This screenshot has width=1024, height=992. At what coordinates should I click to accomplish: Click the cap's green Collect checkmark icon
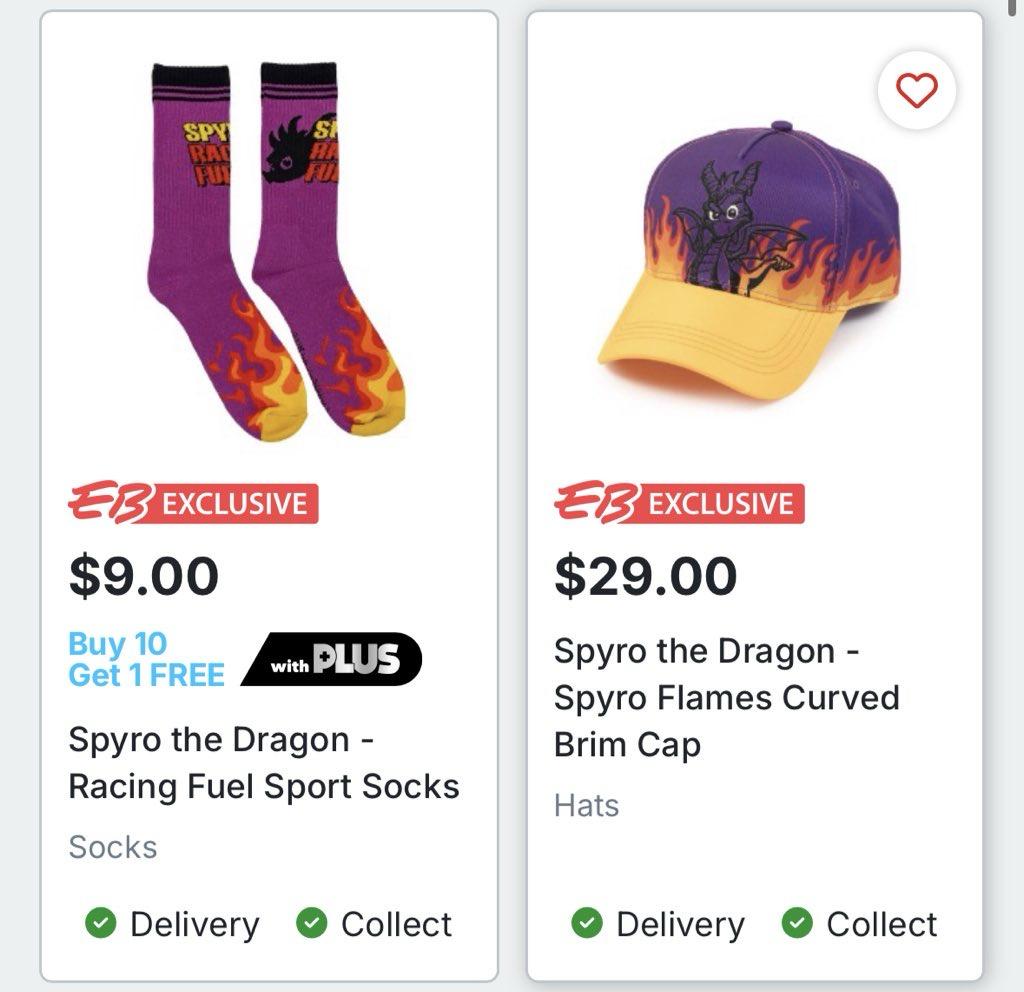coord(797,924)
